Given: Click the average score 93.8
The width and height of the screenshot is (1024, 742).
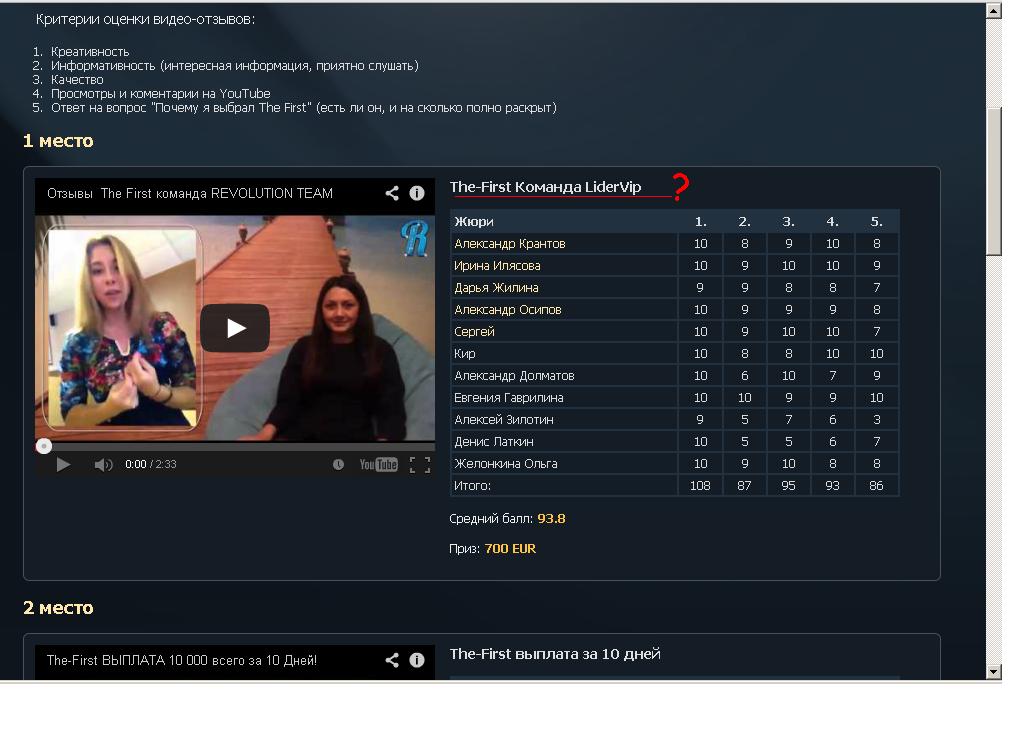Looking at the screenshot, I should coord(551,519).
